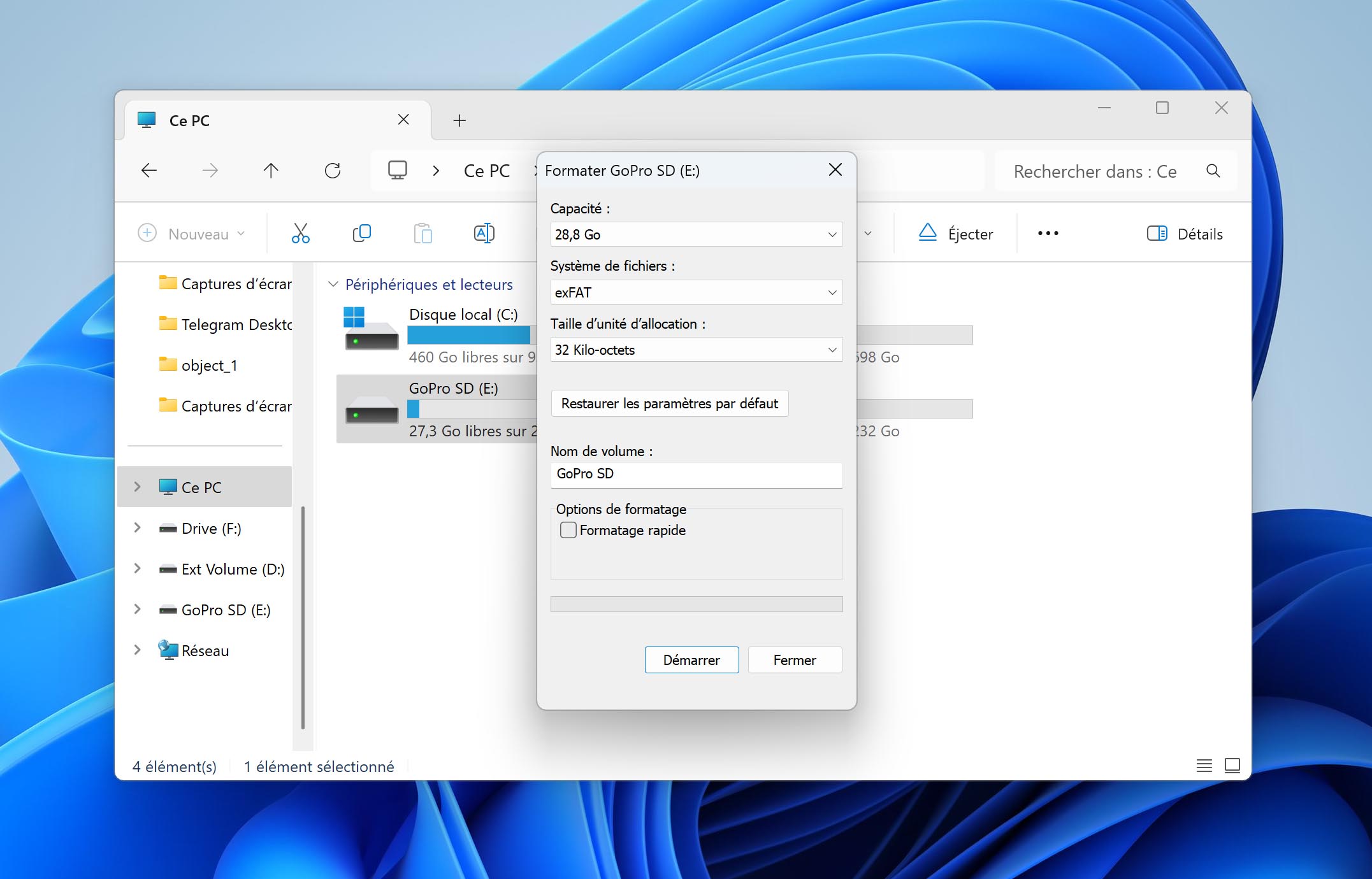The image size is (1372, 879).
Task: Select the Ce PC tab
Action: [x=277, y=120]
